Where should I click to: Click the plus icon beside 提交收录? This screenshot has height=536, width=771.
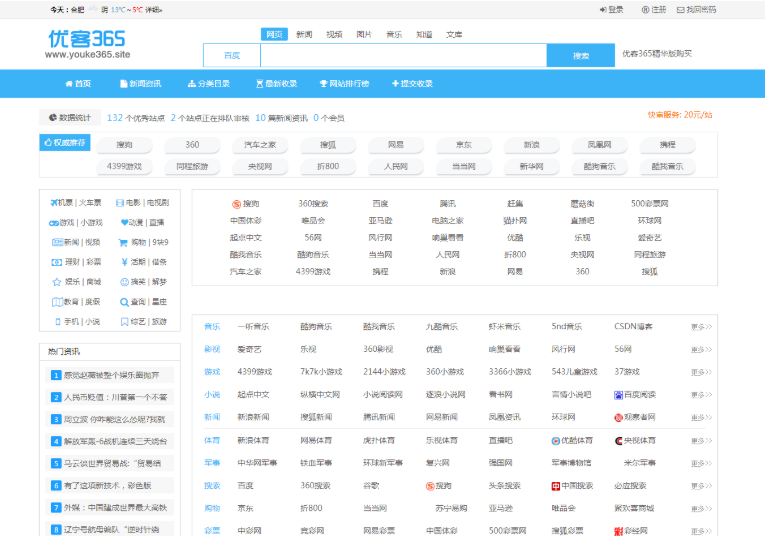pyautogui.click(x=395, y=84)
